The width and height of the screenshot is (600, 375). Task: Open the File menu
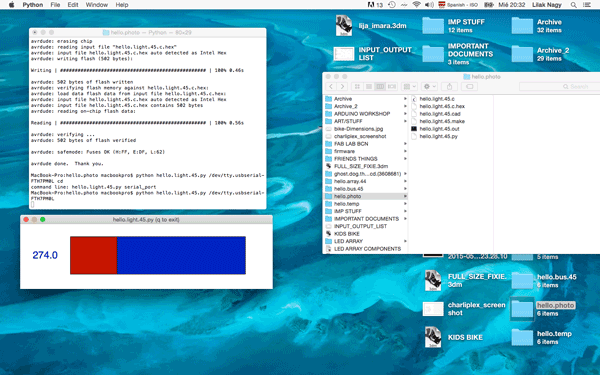tap(55, 5)
